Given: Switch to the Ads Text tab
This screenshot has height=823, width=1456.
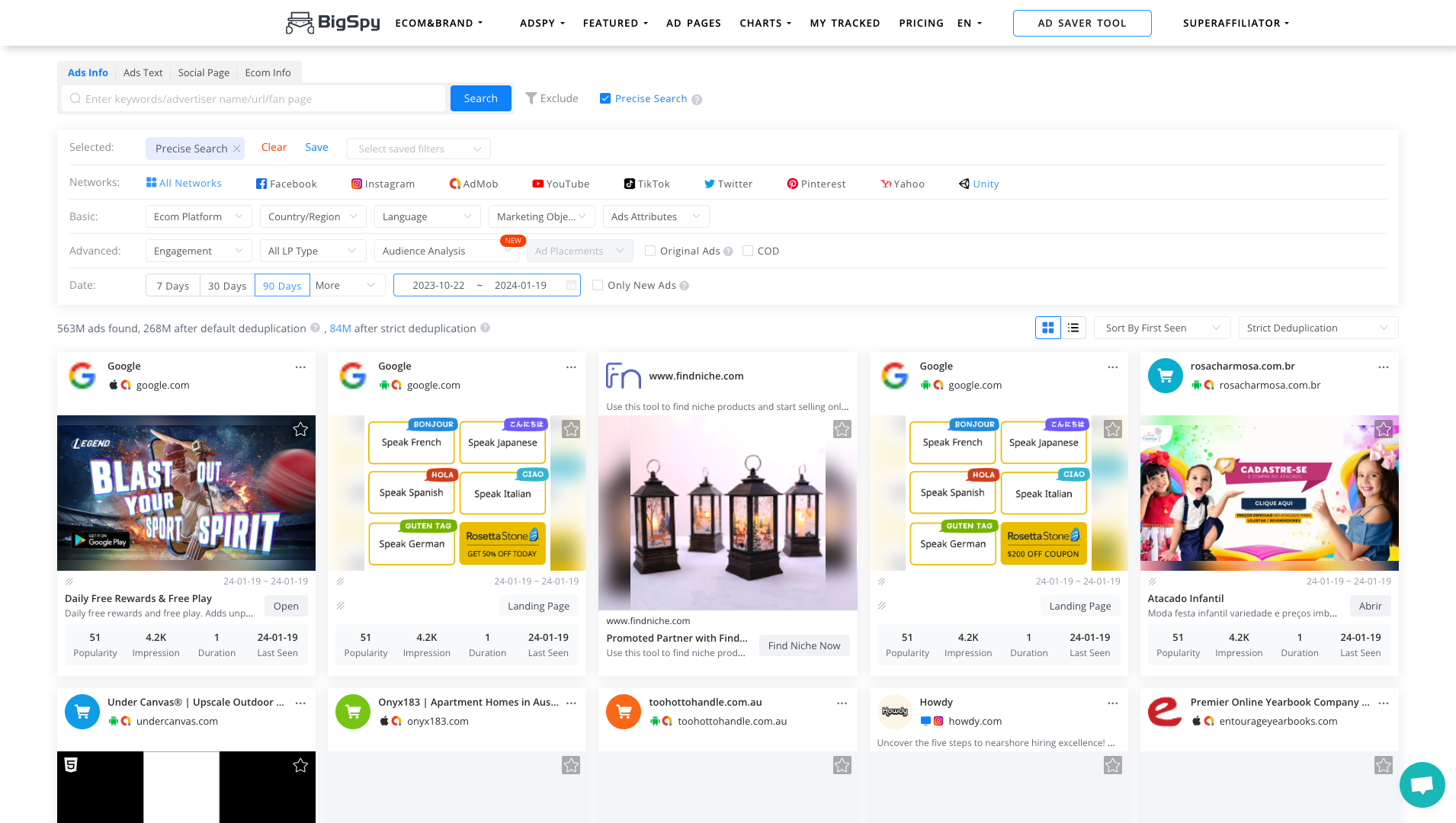Looking at the screenshot, I should (x=143, y=72).
